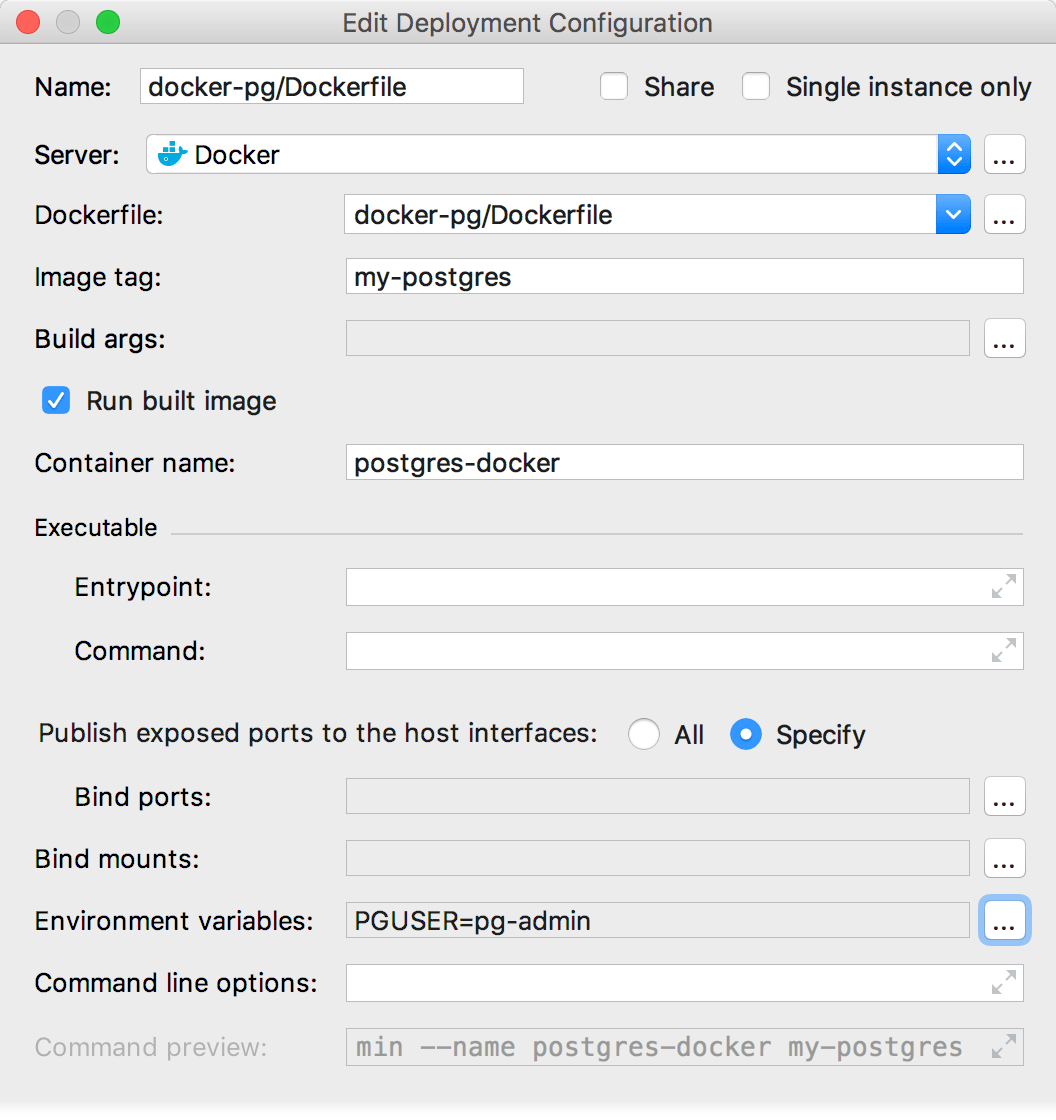Image resolution: width=1056 pixels, height=1120 pixels.
Task: Open the Build args editor ellipsis icon
Action: [x=1004, y=338]
